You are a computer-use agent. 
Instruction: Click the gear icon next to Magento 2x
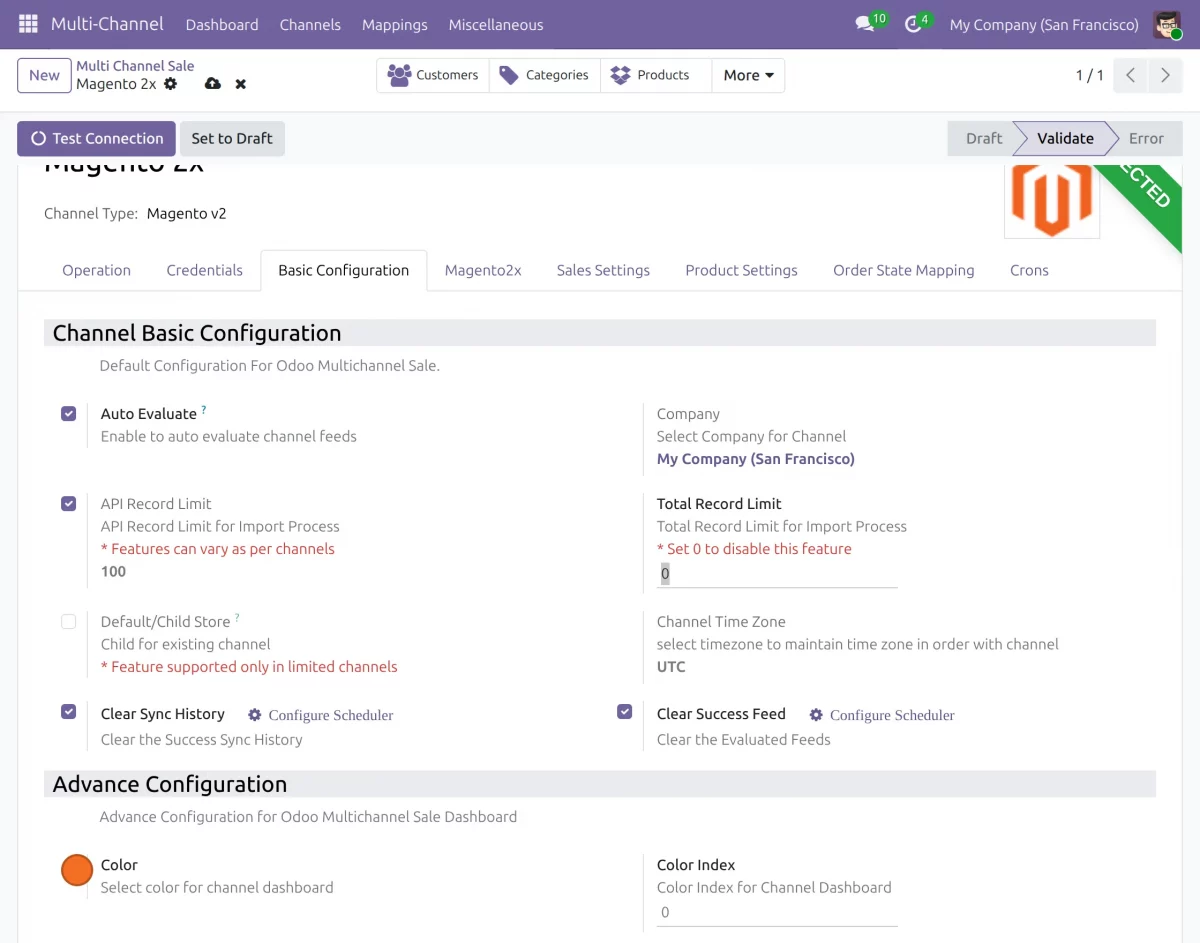(171, 84)
